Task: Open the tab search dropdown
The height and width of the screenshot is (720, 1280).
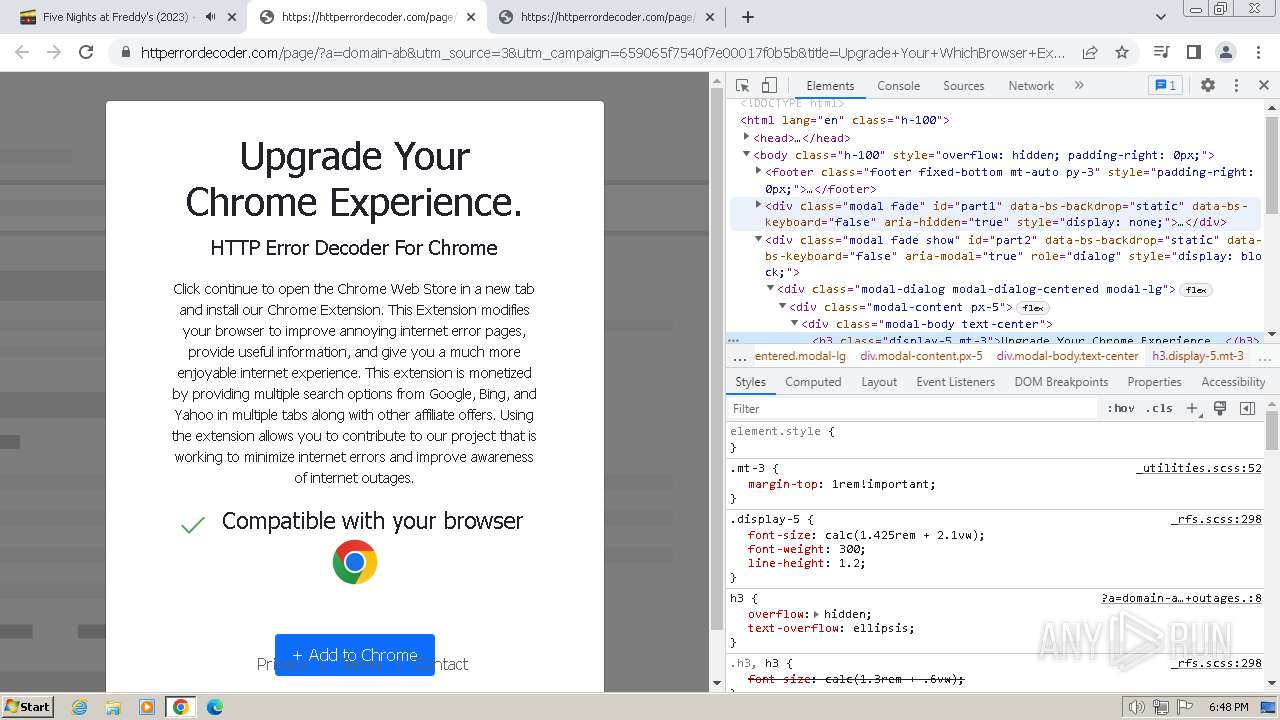Action: [1160, 17]
